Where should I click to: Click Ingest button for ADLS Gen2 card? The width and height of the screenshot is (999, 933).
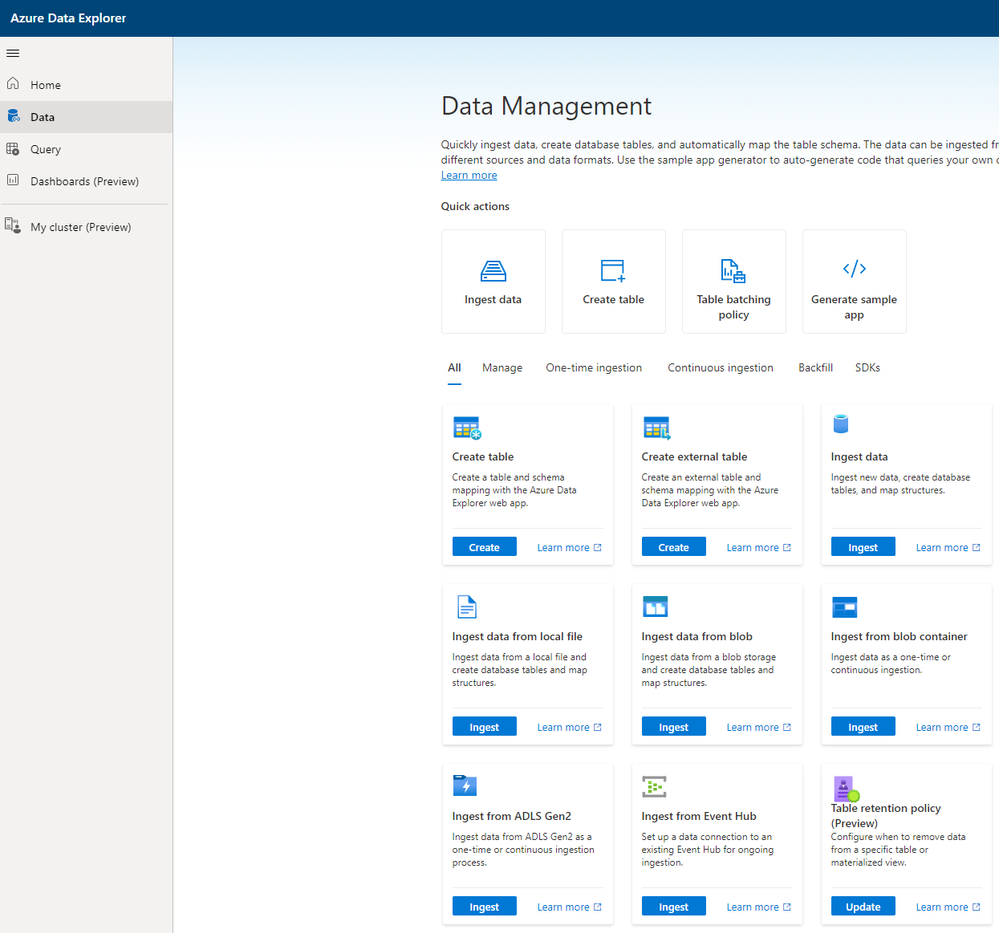click(x=484, y=906)
